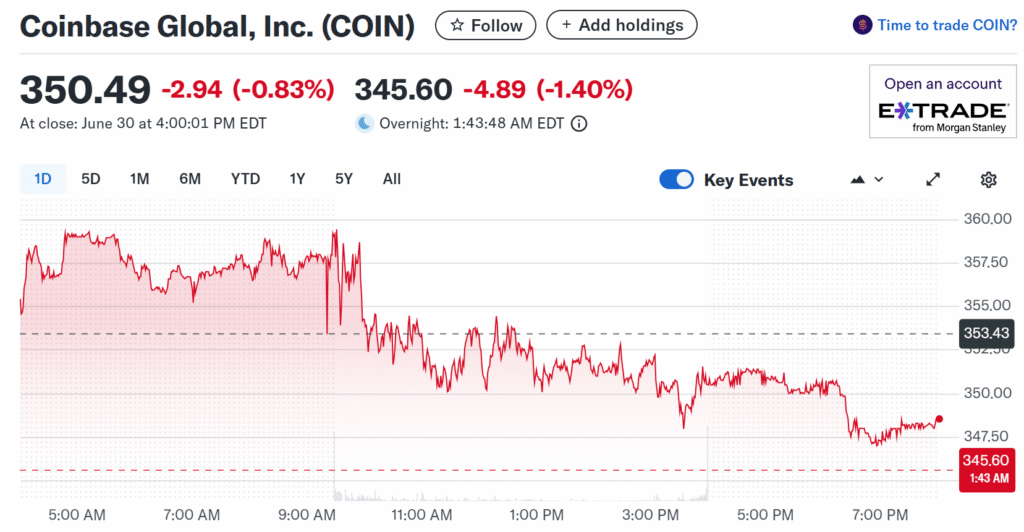Select the 1D time range
Image resolution: width=1024 pixels, height=532 pixels.
pos(43,179)
